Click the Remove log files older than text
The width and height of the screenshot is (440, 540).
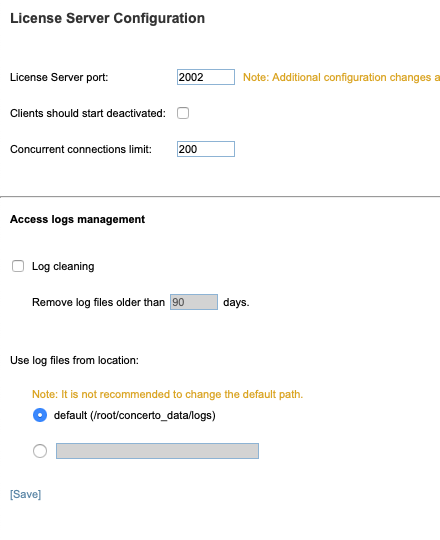[x=98, y=302]
